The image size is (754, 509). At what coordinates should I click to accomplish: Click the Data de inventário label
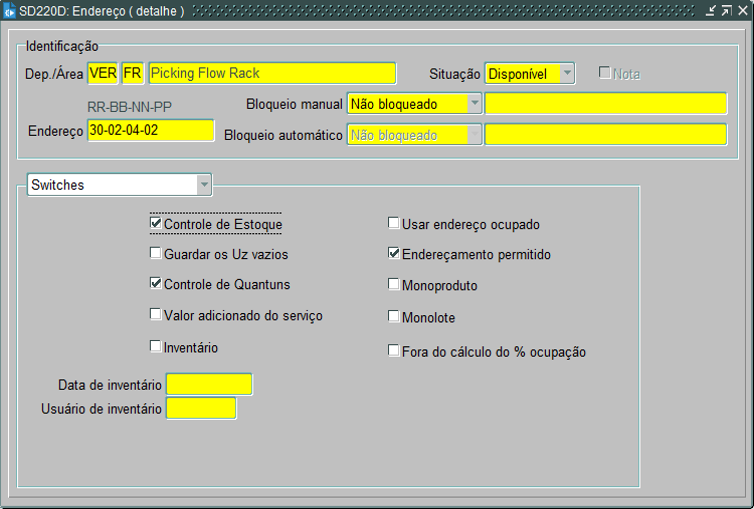pos(110,385)
